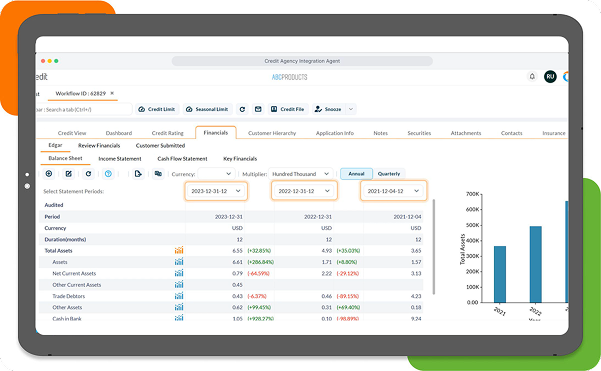
Task: Switch to Quarterly period toggle
Action: tap(389, 174)
